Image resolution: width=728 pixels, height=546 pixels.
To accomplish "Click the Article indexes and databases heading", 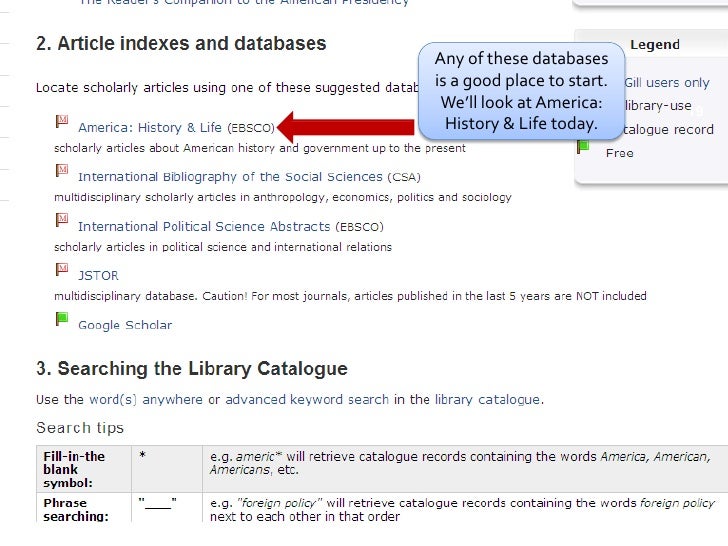I will tap(181, 44).
